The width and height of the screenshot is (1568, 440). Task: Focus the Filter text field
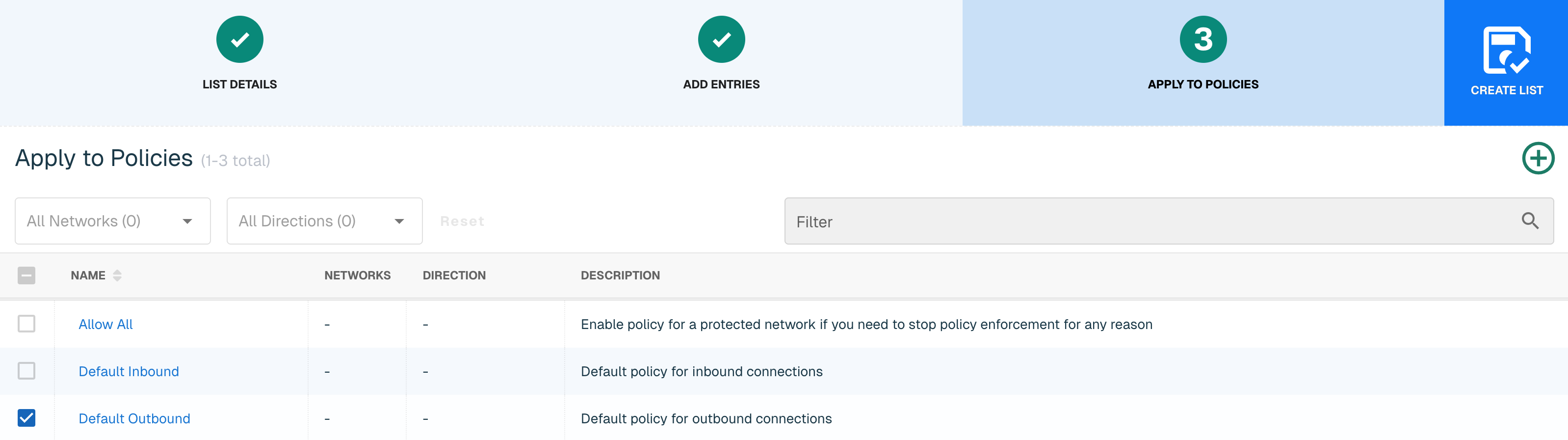pyautogui.click(x=1150, y=221)
